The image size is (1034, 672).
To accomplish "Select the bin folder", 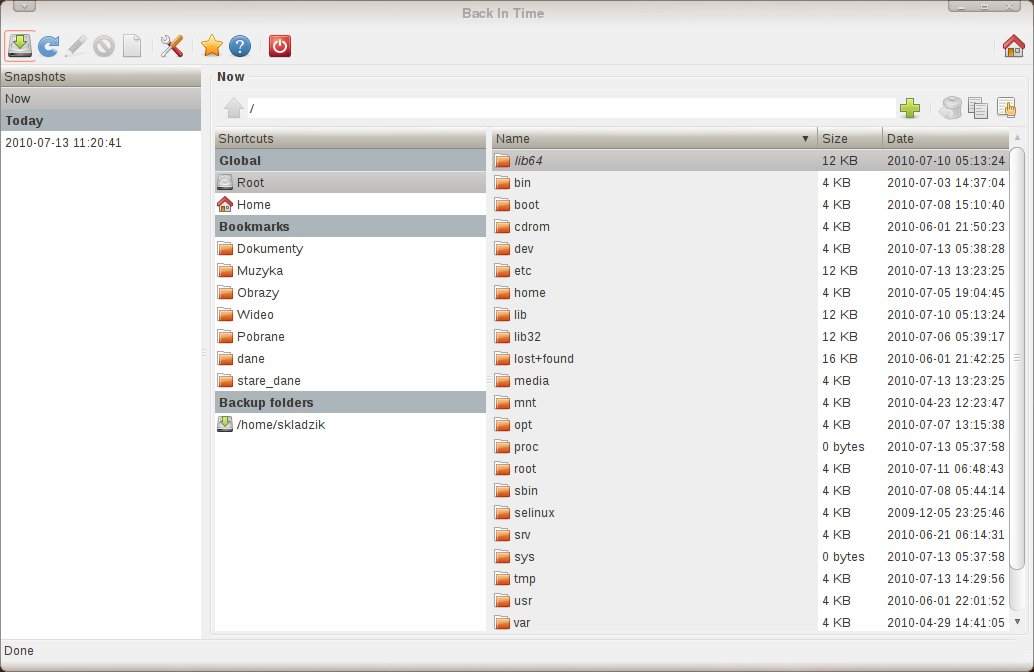I will click(x=750, y=183).
